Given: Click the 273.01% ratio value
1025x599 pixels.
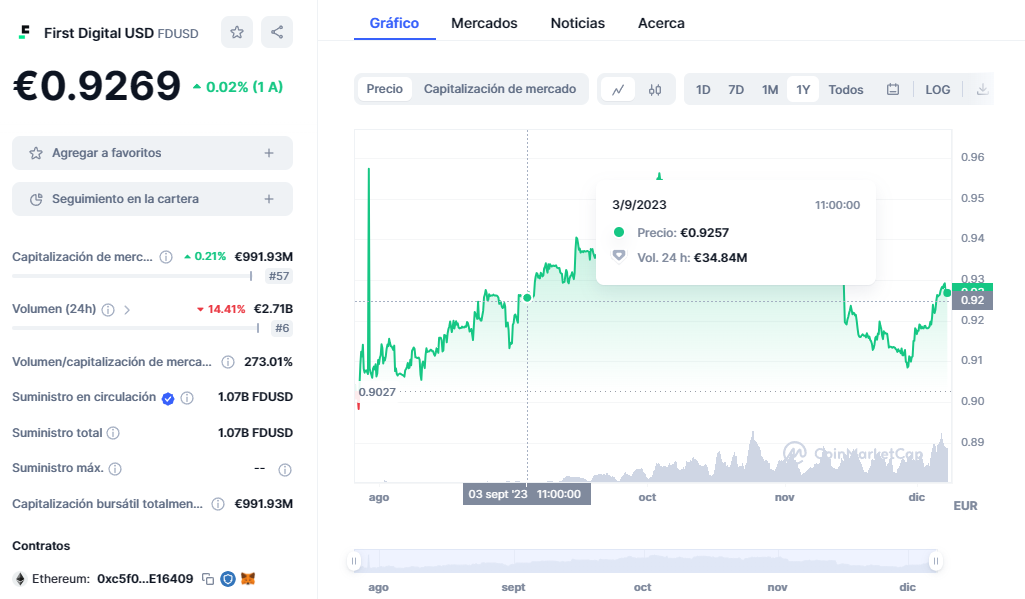Looking at the screenshot, I should tap(268, 362).
